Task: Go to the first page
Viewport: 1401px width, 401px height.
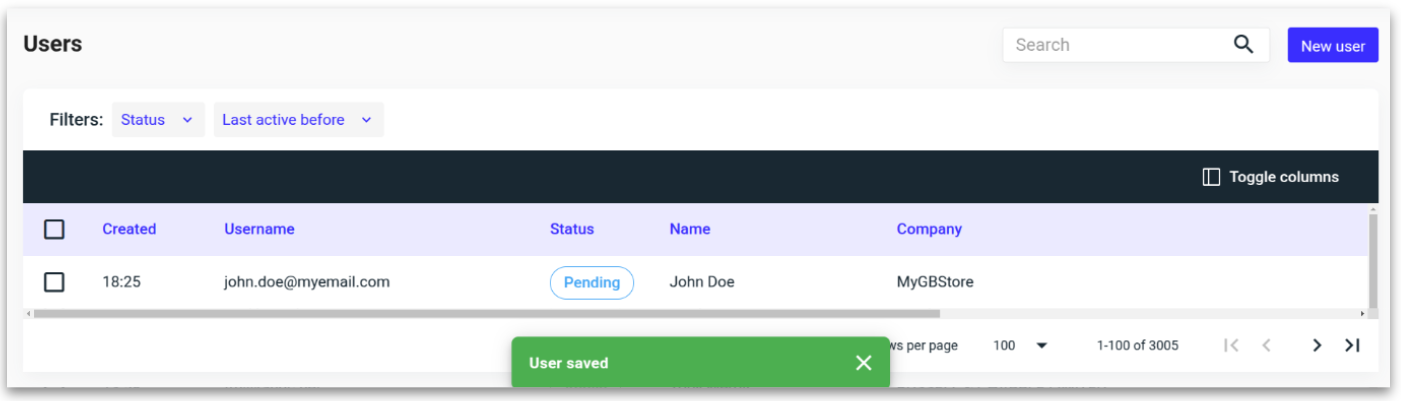Action: tap(1232, 346)
